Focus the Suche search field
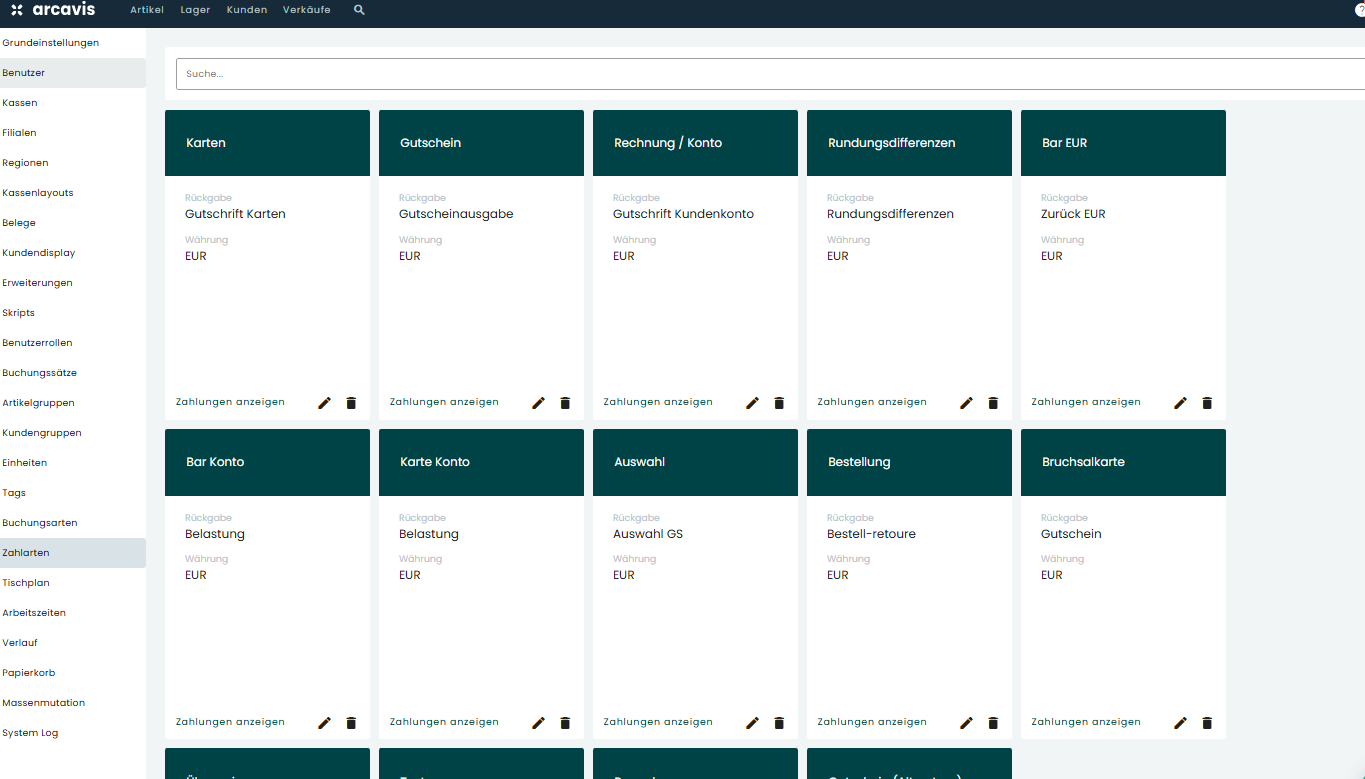This screenshot has width=1365, height=779. click(770, 74)
